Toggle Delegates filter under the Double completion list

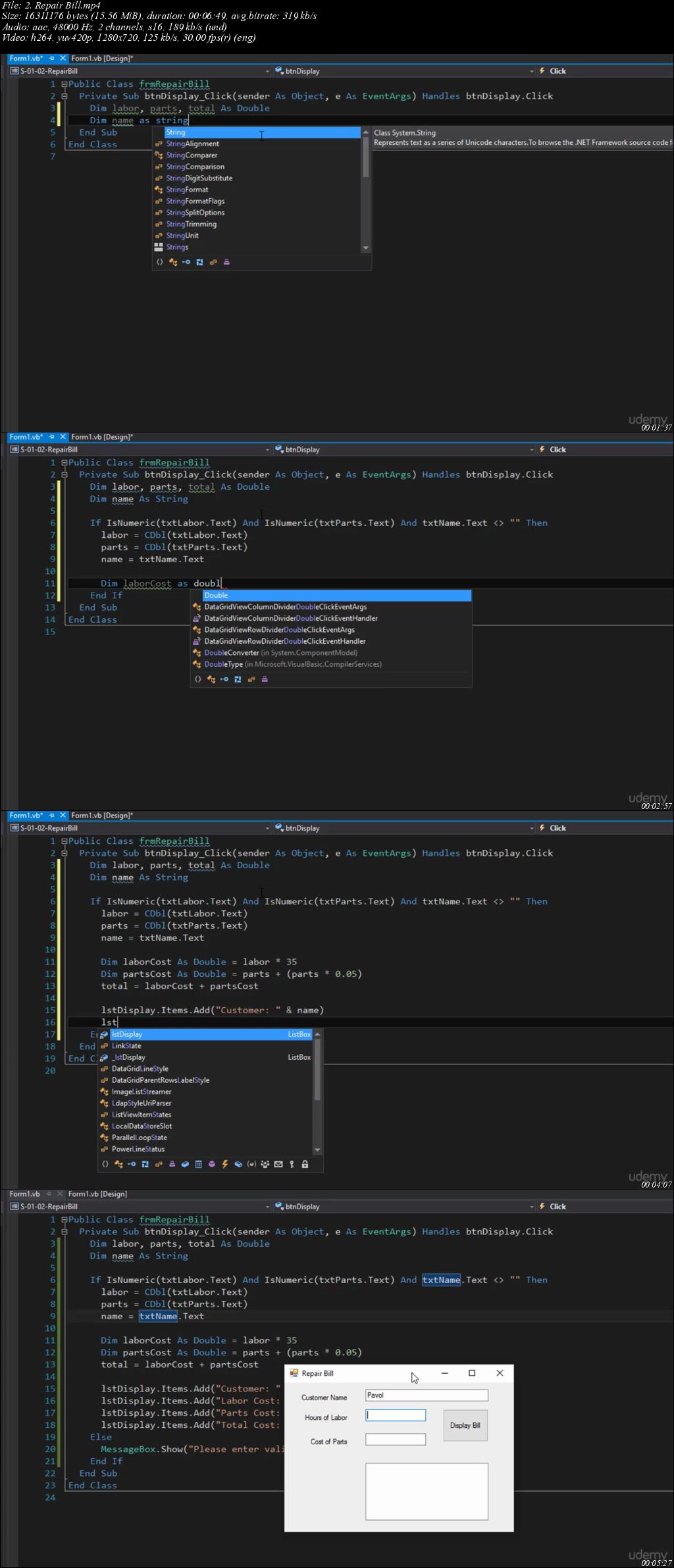pos(265,679)
